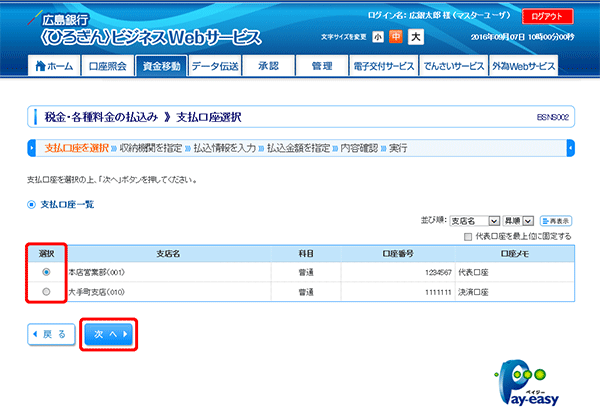Click the BSNS002 screen code
The height and width of the screenshot is (419, 600).
pos(553,117)
